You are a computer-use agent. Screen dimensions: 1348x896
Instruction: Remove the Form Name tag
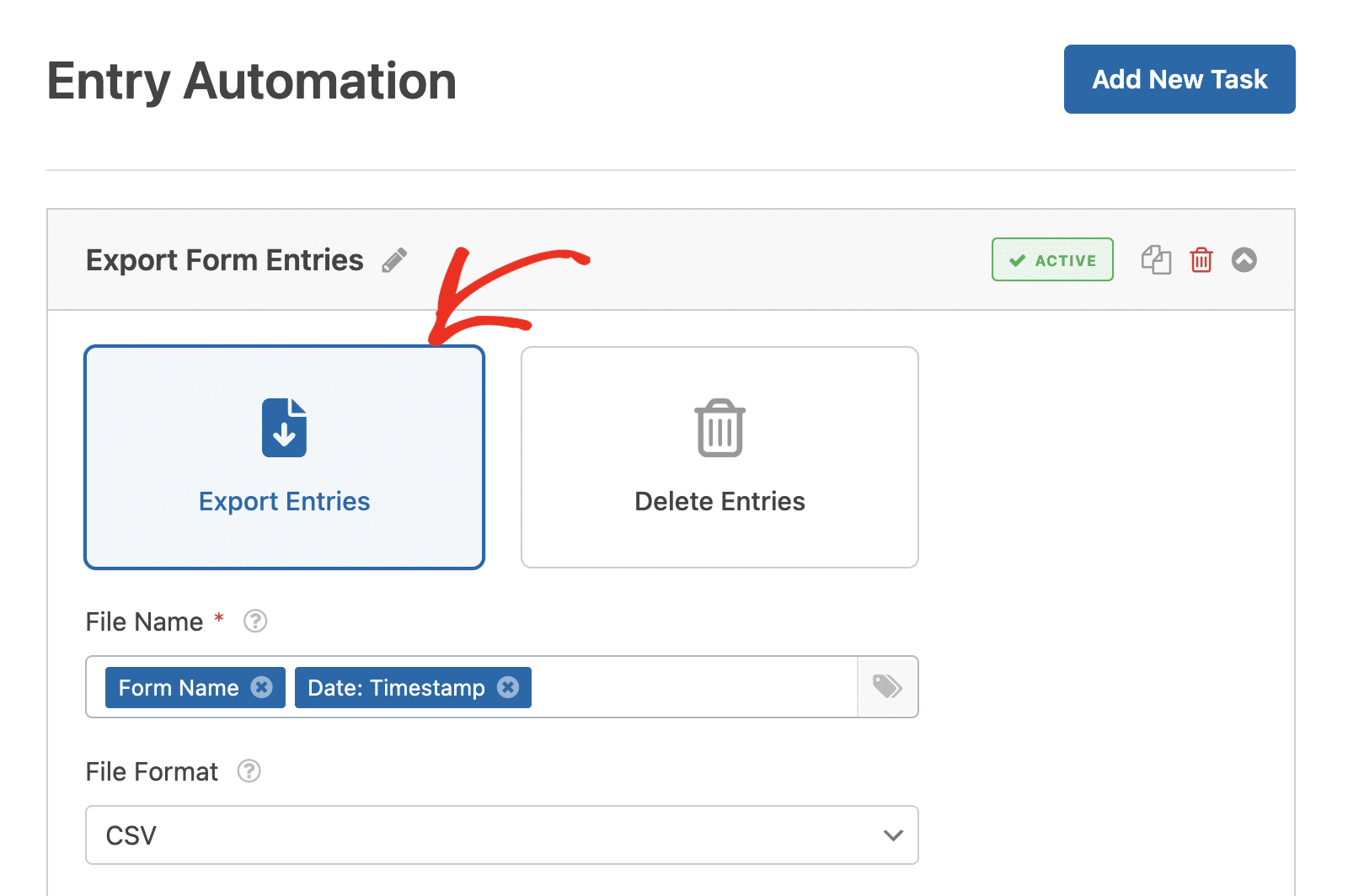[x=262, y=687]
